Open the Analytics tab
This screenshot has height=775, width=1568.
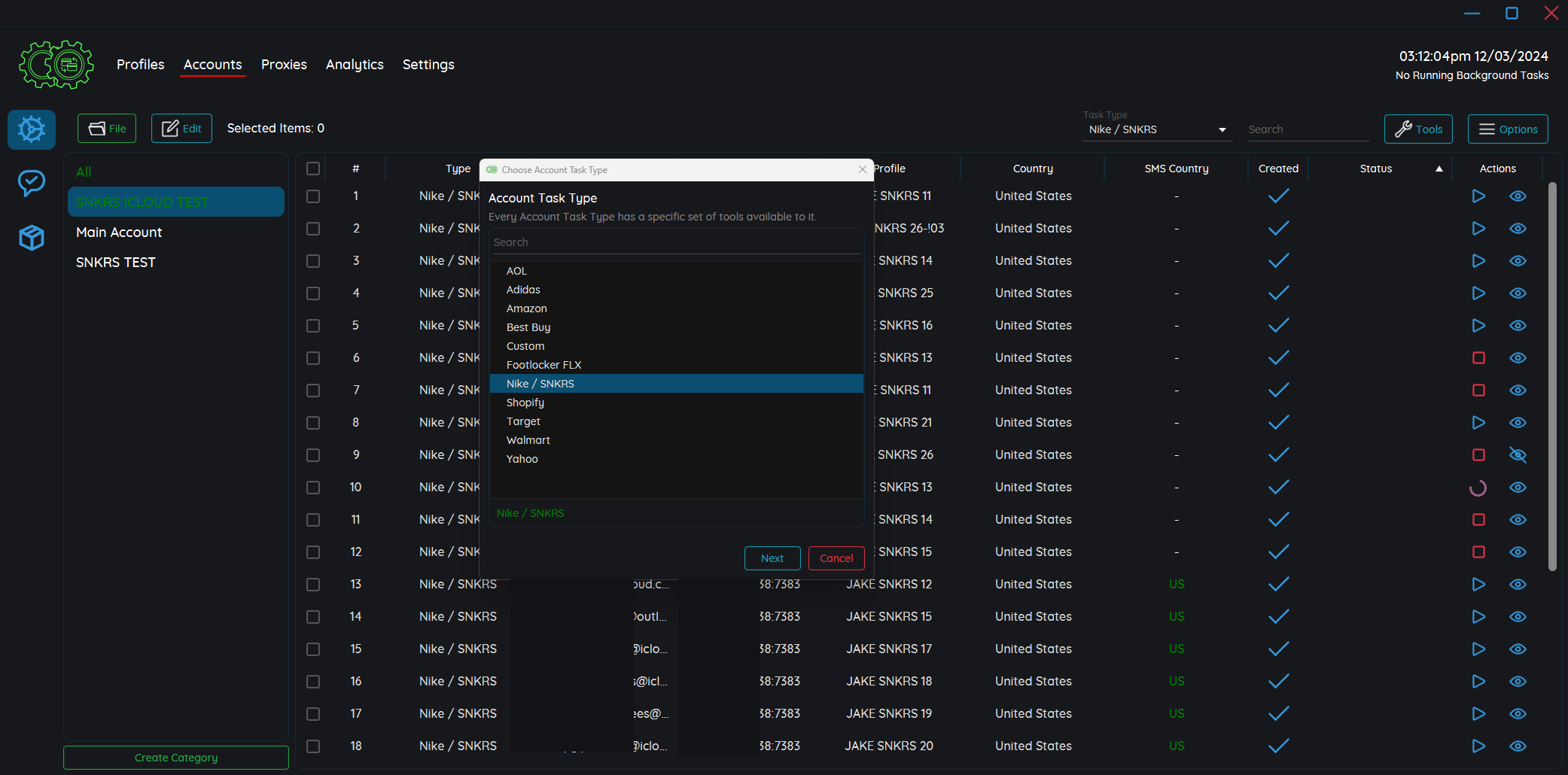[x=355, y=65]
